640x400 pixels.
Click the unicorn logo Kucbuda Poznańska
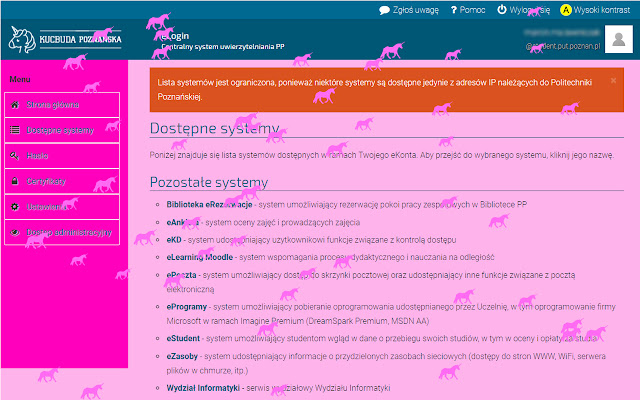point(65,40)
